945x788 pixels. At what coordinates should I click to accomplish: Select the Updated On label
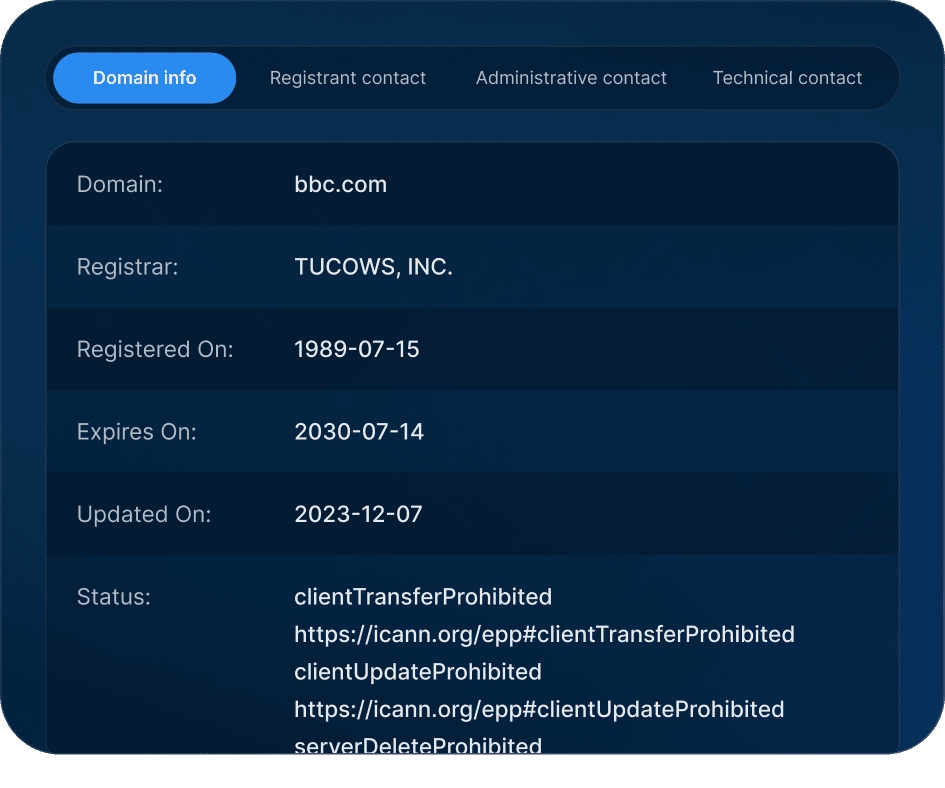click(x=143, y=514)
